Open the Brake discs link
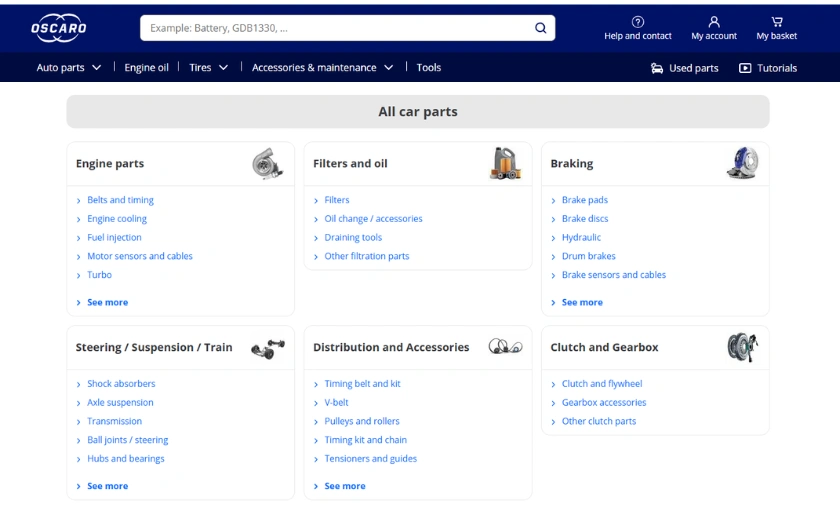 tap(584, 219)
